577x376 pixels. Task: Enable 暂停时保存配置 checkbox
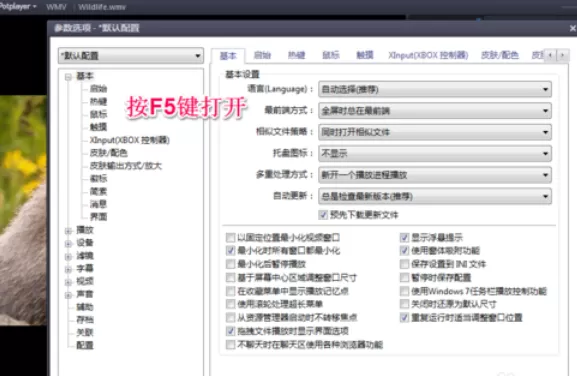click(x=404, y=278)
